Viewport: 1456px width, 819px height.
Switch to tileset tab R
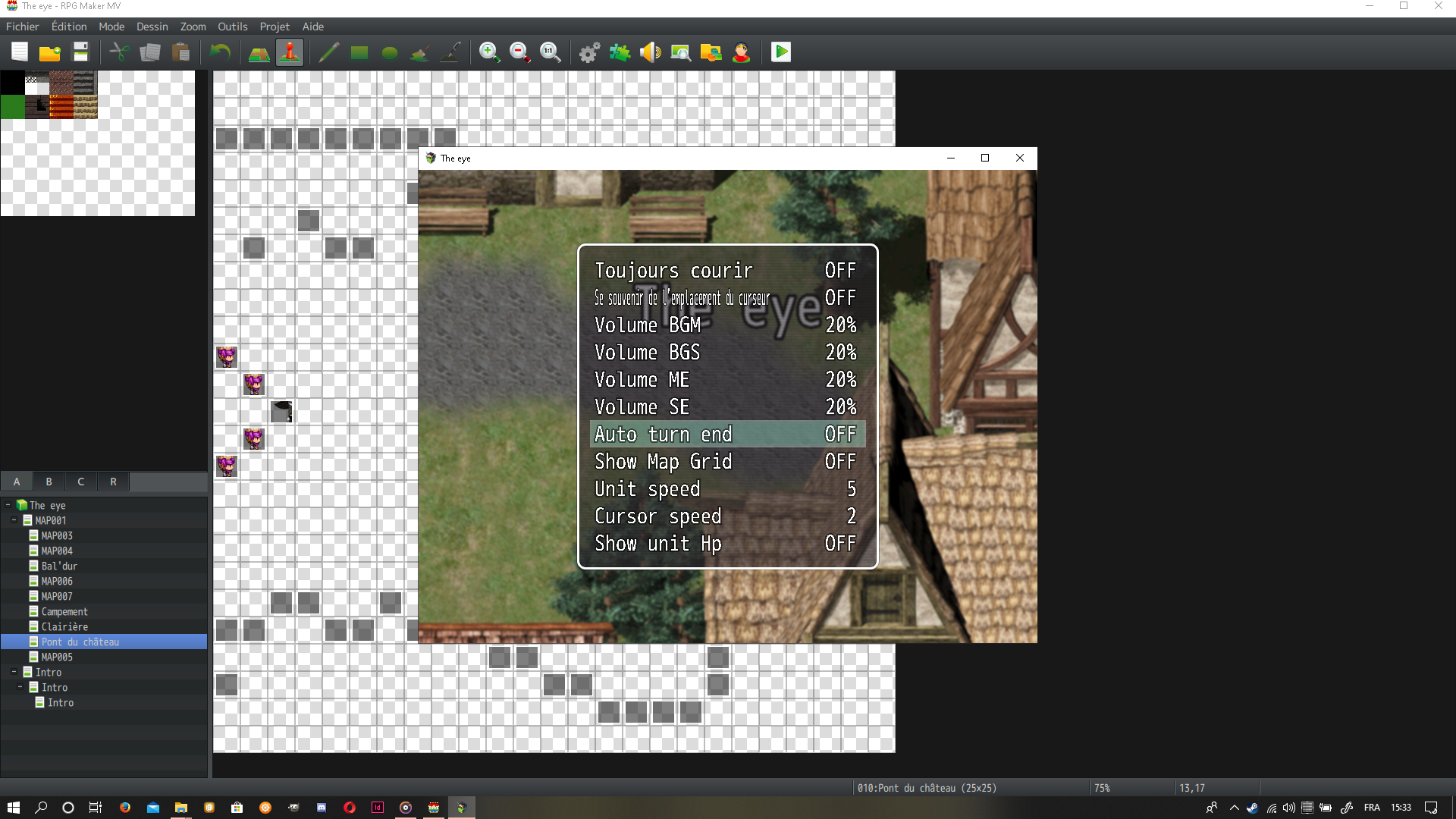[x=113, y=482]
